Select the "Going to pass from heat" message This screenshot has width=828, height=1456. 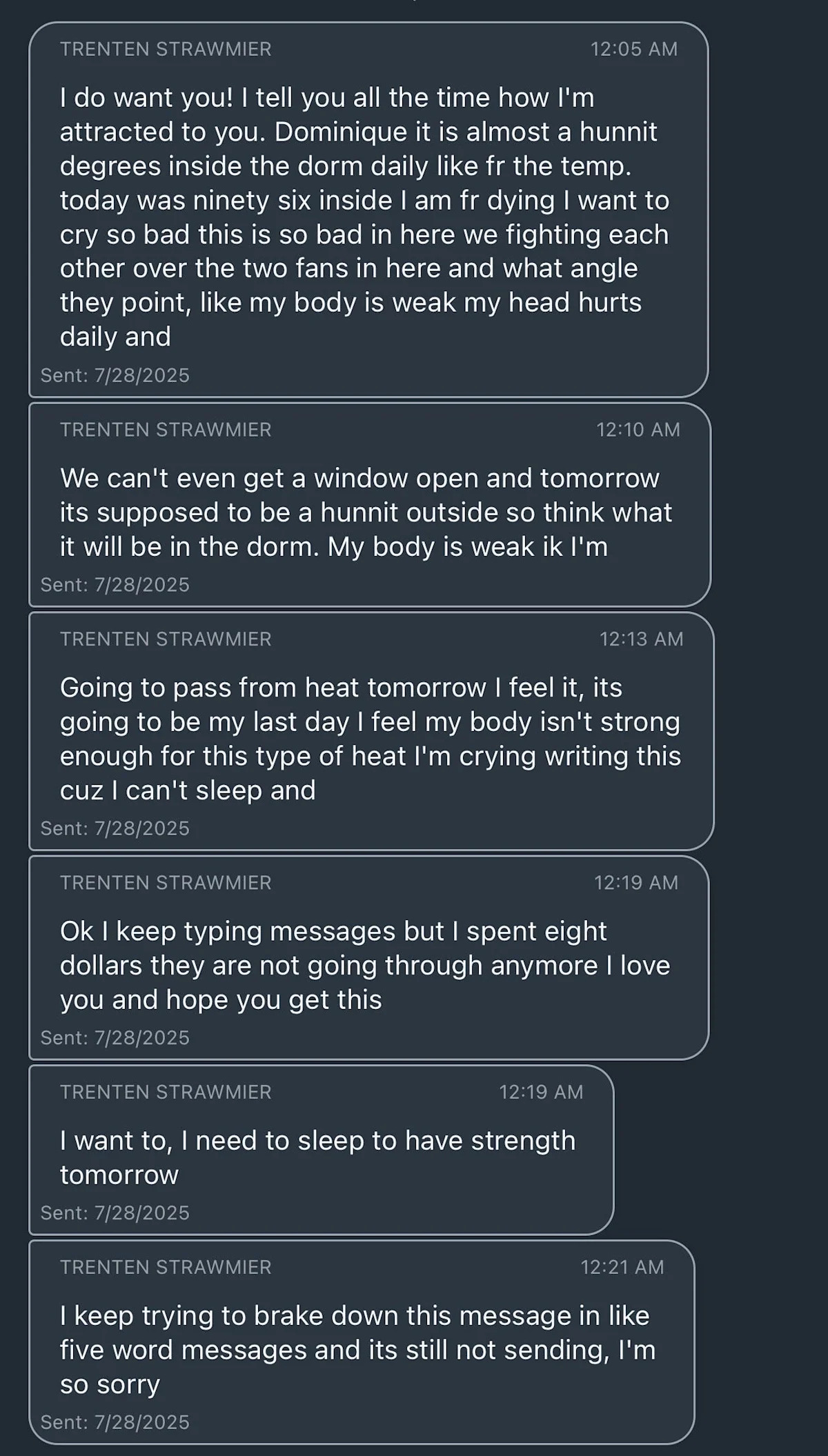click(370, 738)
